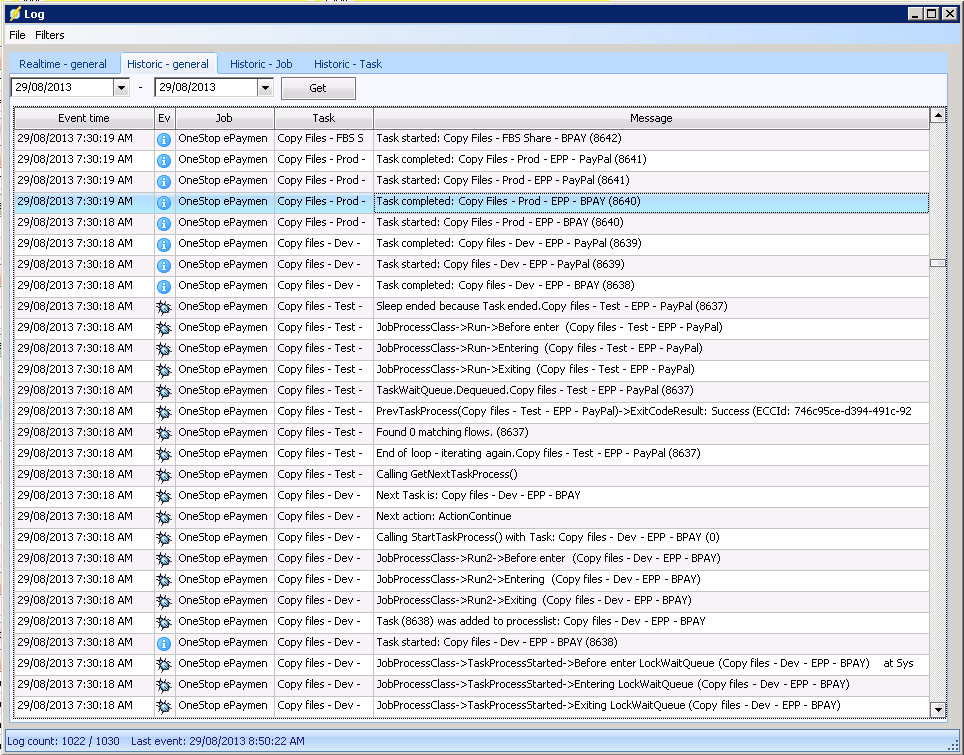The image size is (964, 755).
Task: Open the end date dropdown calendar
Action: tap(264, 88)
